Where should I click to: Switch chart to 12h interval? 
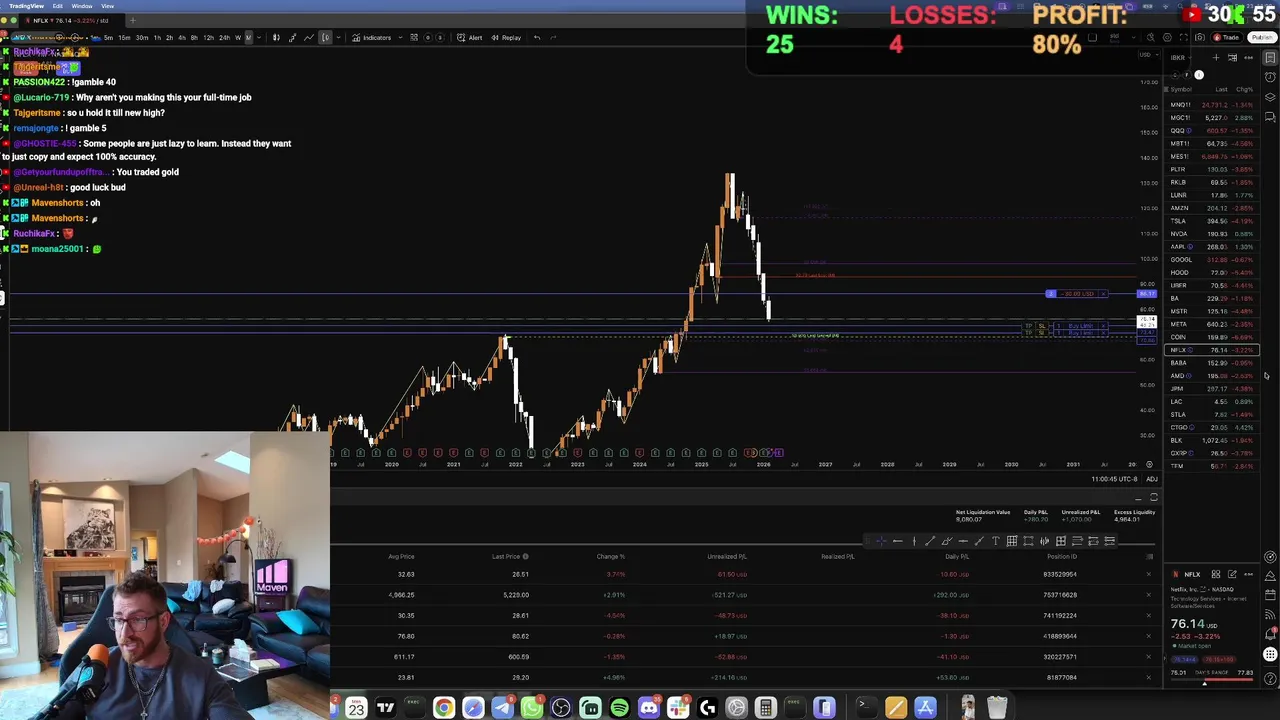208,37
